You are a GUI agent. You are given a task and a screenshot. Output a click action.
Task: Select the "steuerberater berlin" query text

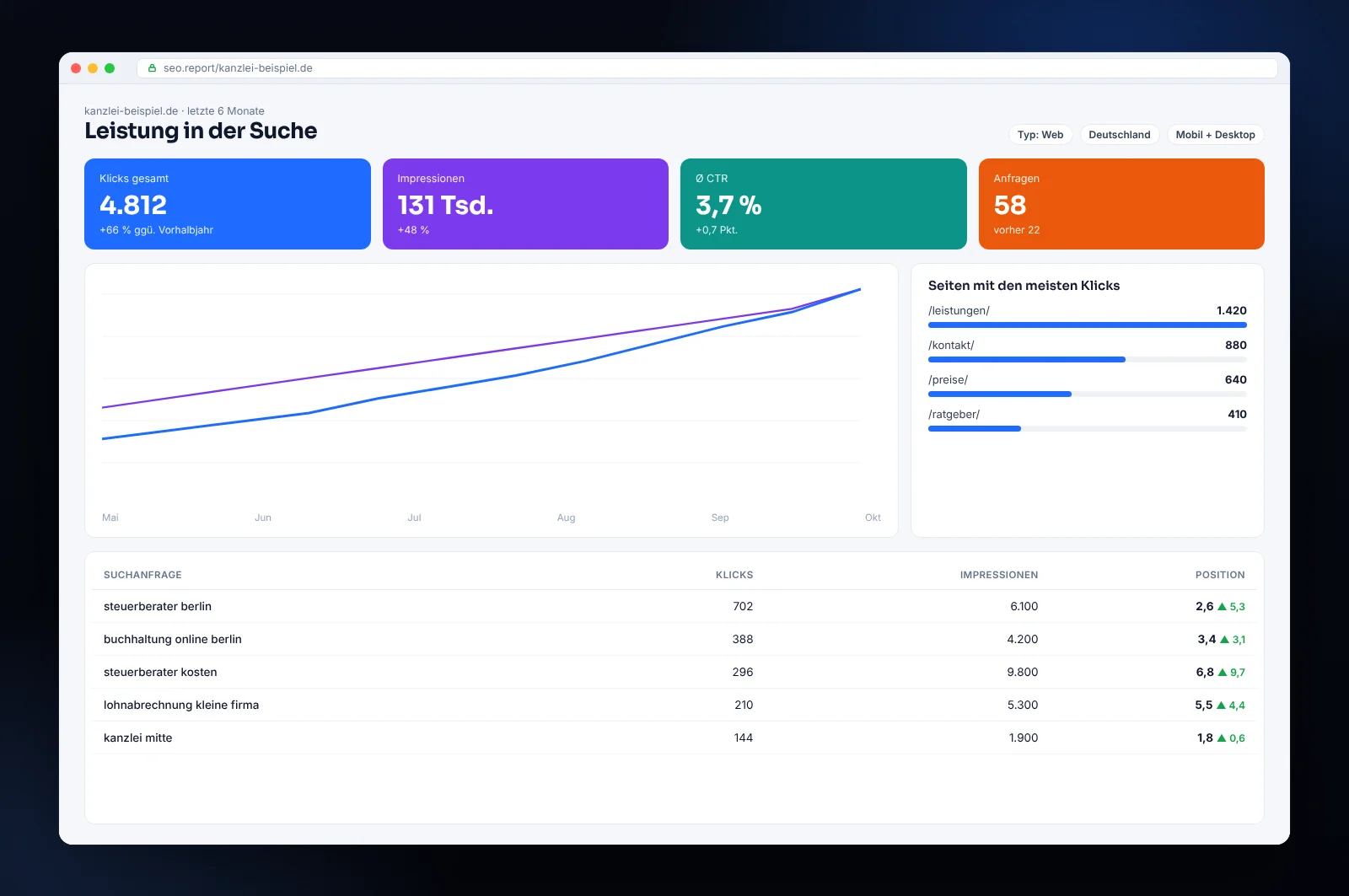(158, 606)
